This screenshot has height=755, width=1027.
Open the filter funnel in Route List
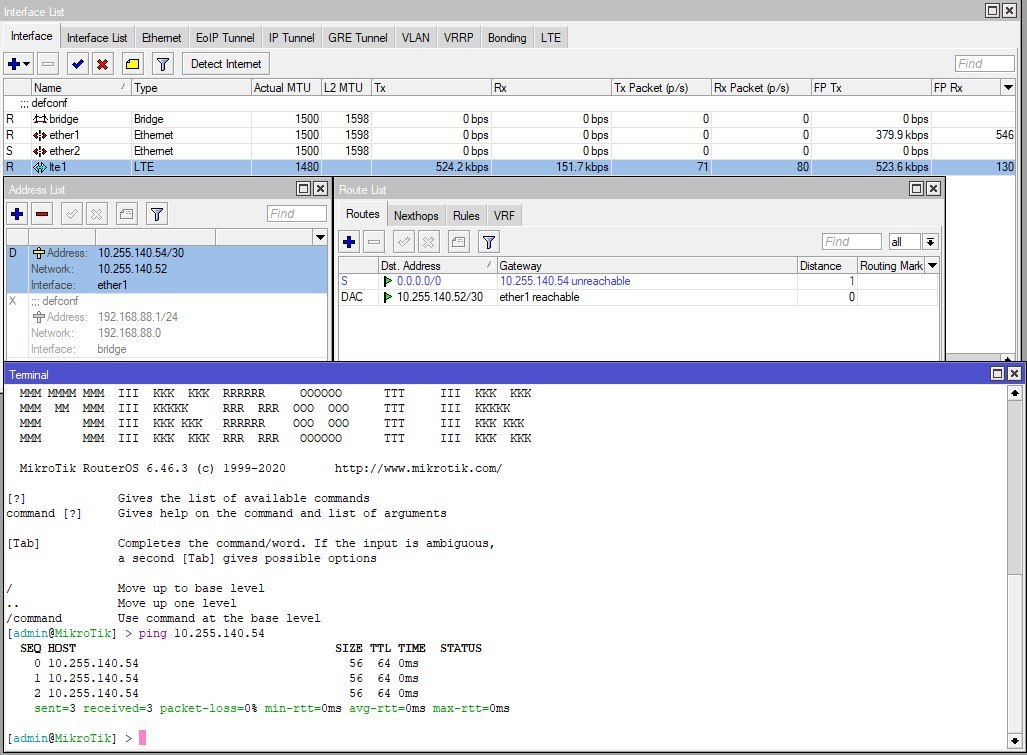(489, 242)
